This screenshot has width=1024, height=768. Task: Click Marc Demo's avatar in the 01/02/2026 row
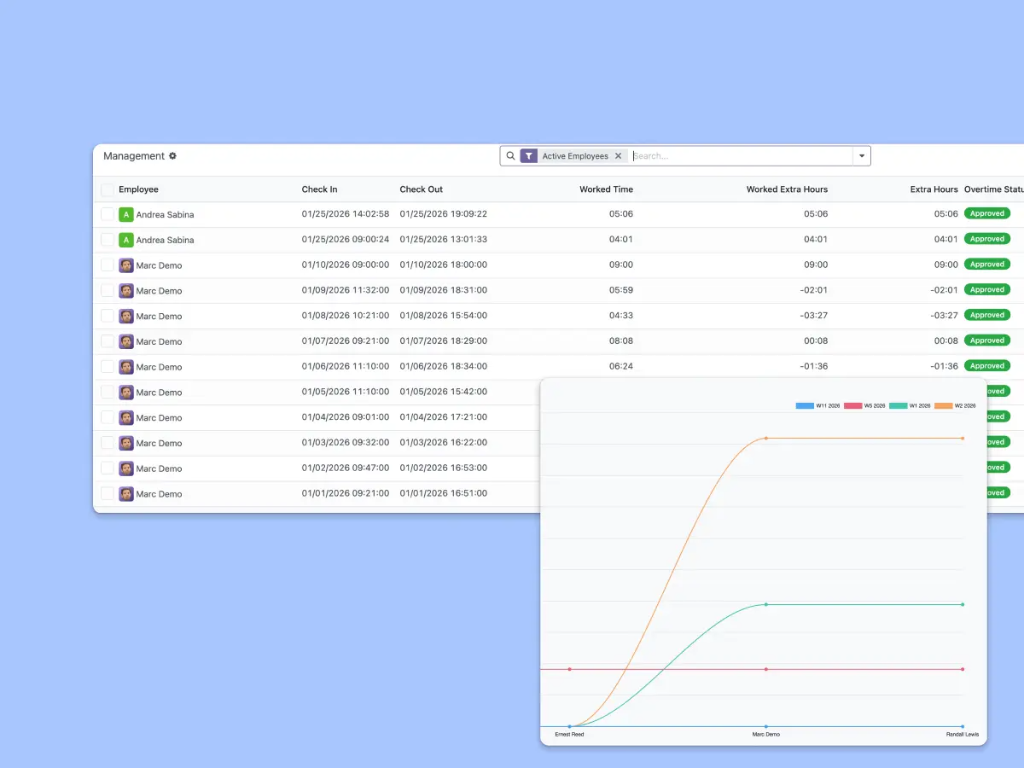[x=125, y=468]
